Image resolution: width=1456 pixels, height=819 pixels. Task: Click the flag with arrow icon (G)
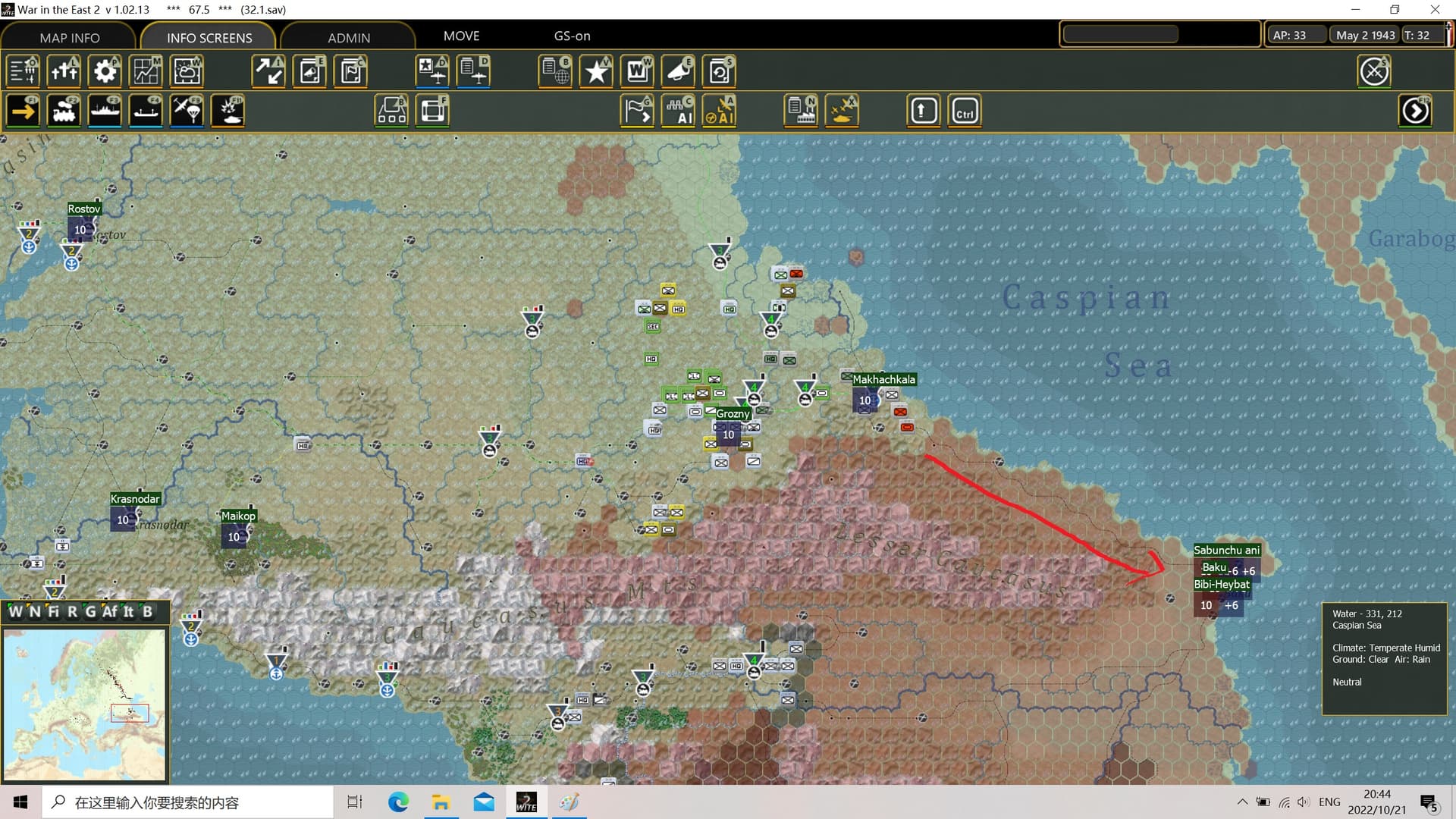pyautogui.click(x=637, y=111)
